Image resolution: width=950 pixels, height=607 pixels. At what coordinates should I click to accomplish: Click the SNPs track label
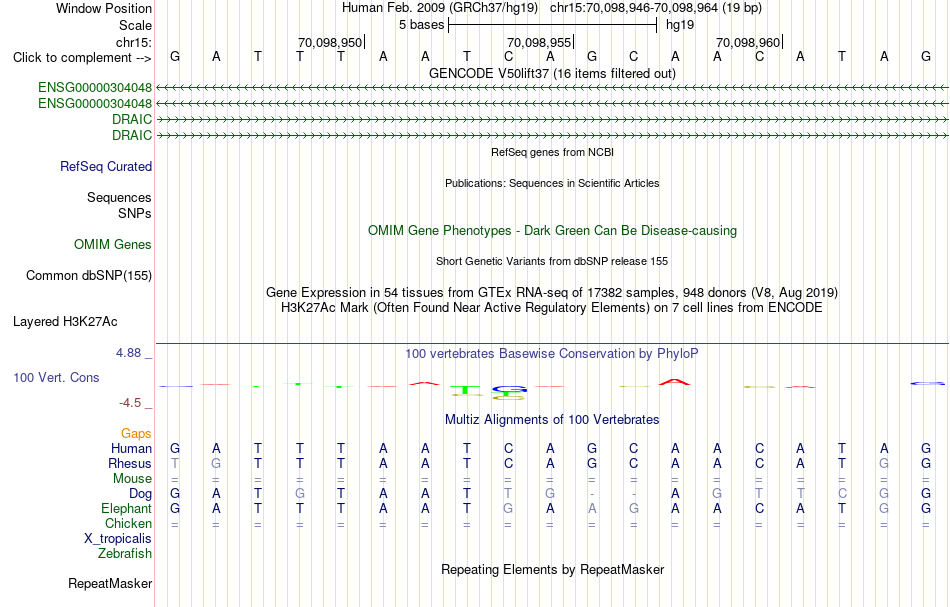[135, 213]
